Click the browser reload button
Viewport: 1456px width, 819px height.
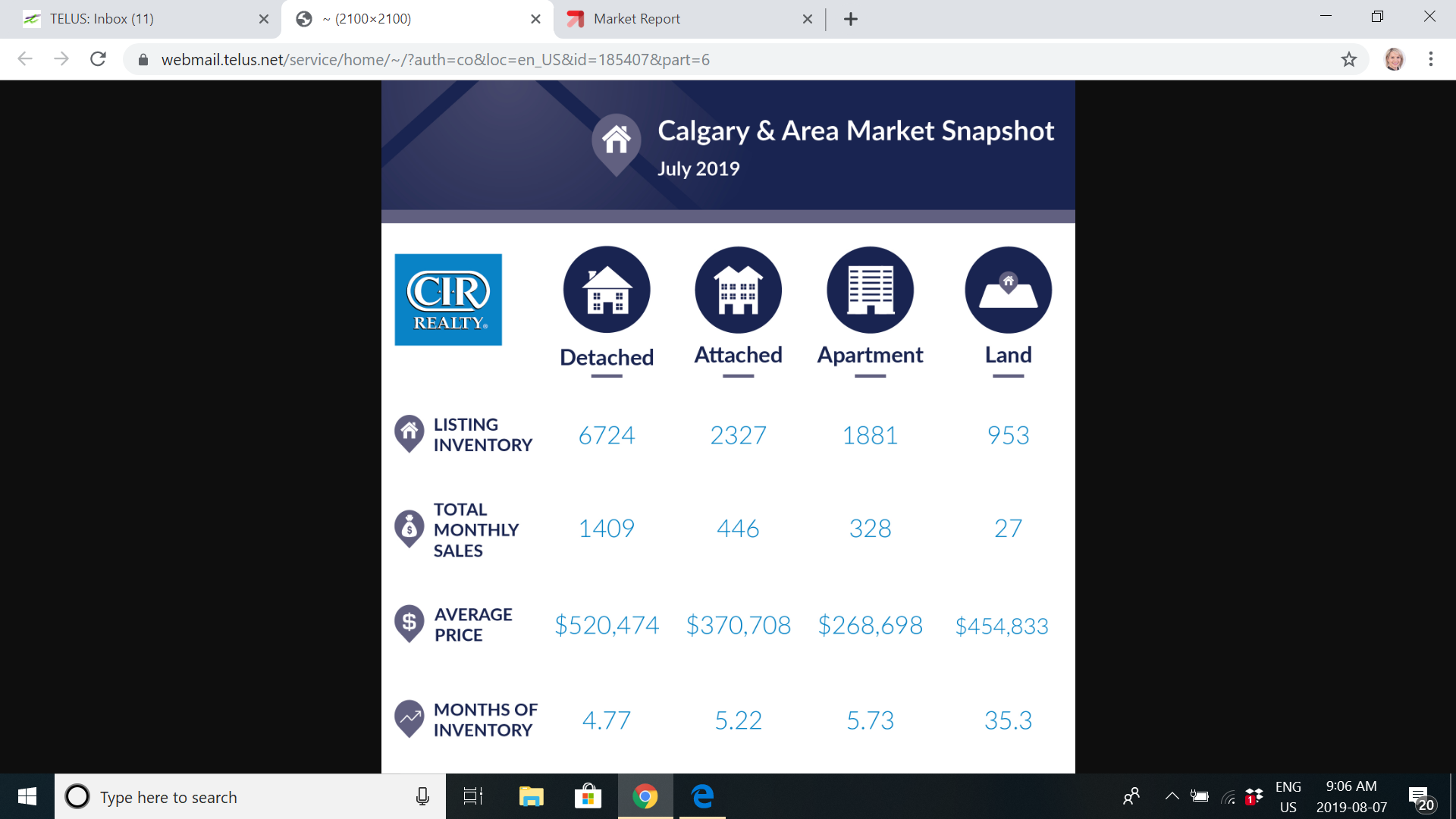(98, 59)
